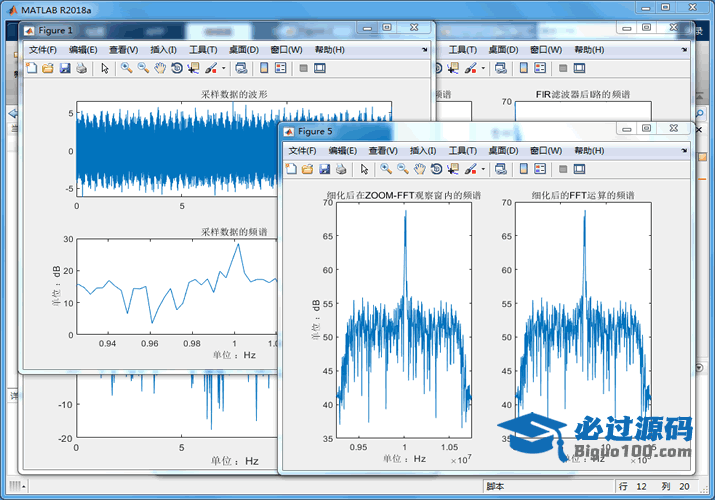Select Rotate 3D tool in Figure 5

436,169
